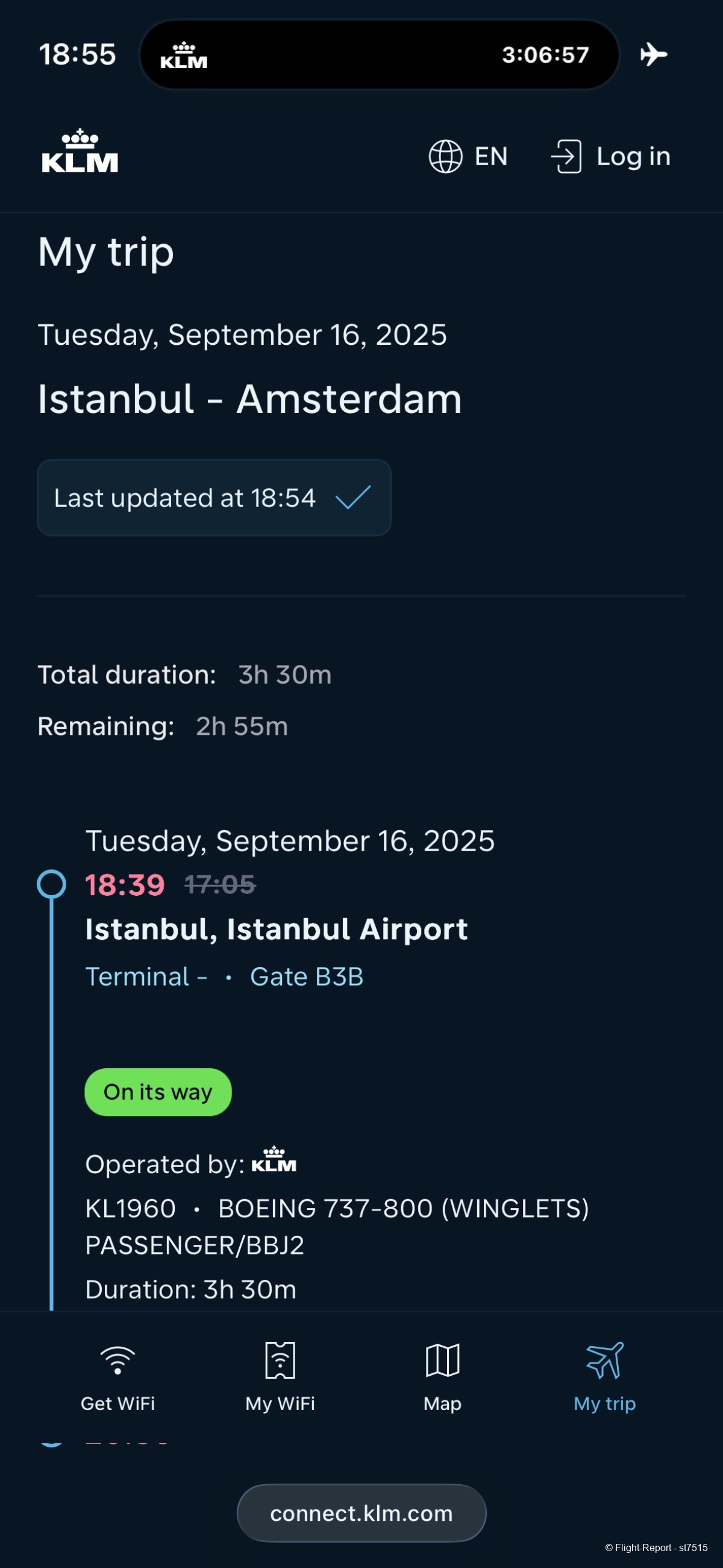Tap the blue checkmark beside last updated
Screen dimensions: 723x1568
point(353,497)
